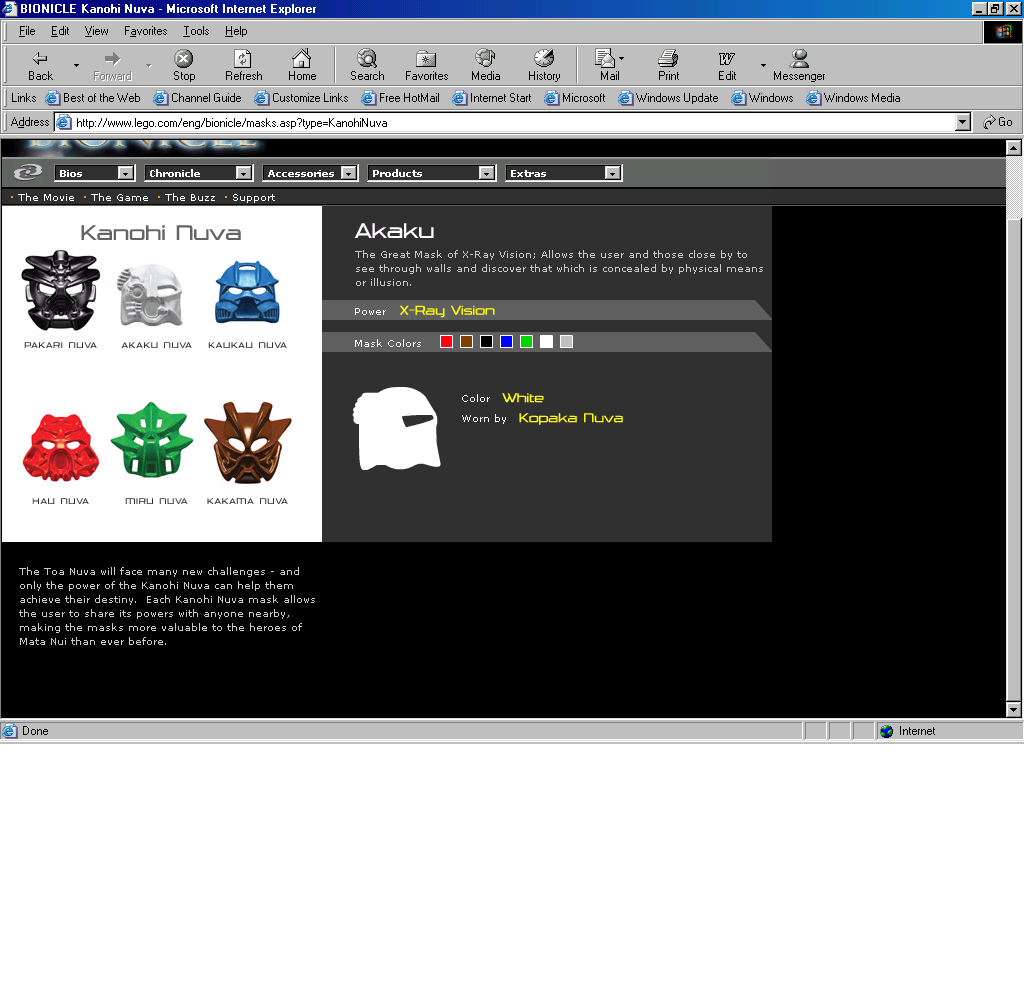Click the Stop loading button
The width and height of the screenshot is (1024, 1000).
click(184, 65)
